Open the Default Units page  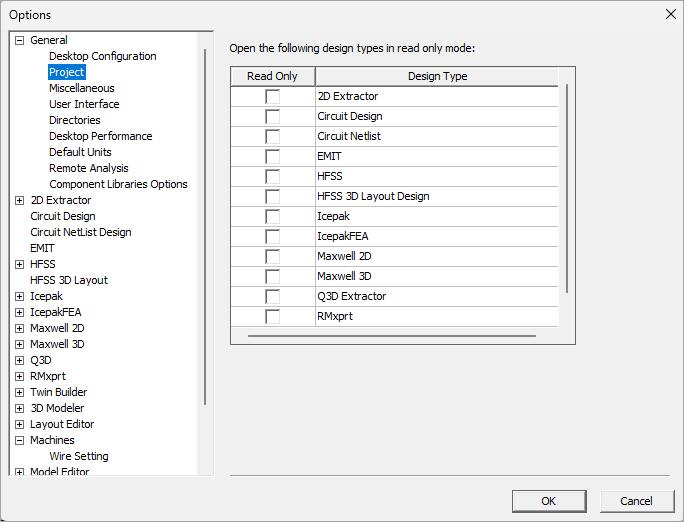pyautogui.click(x=80, y=152)
